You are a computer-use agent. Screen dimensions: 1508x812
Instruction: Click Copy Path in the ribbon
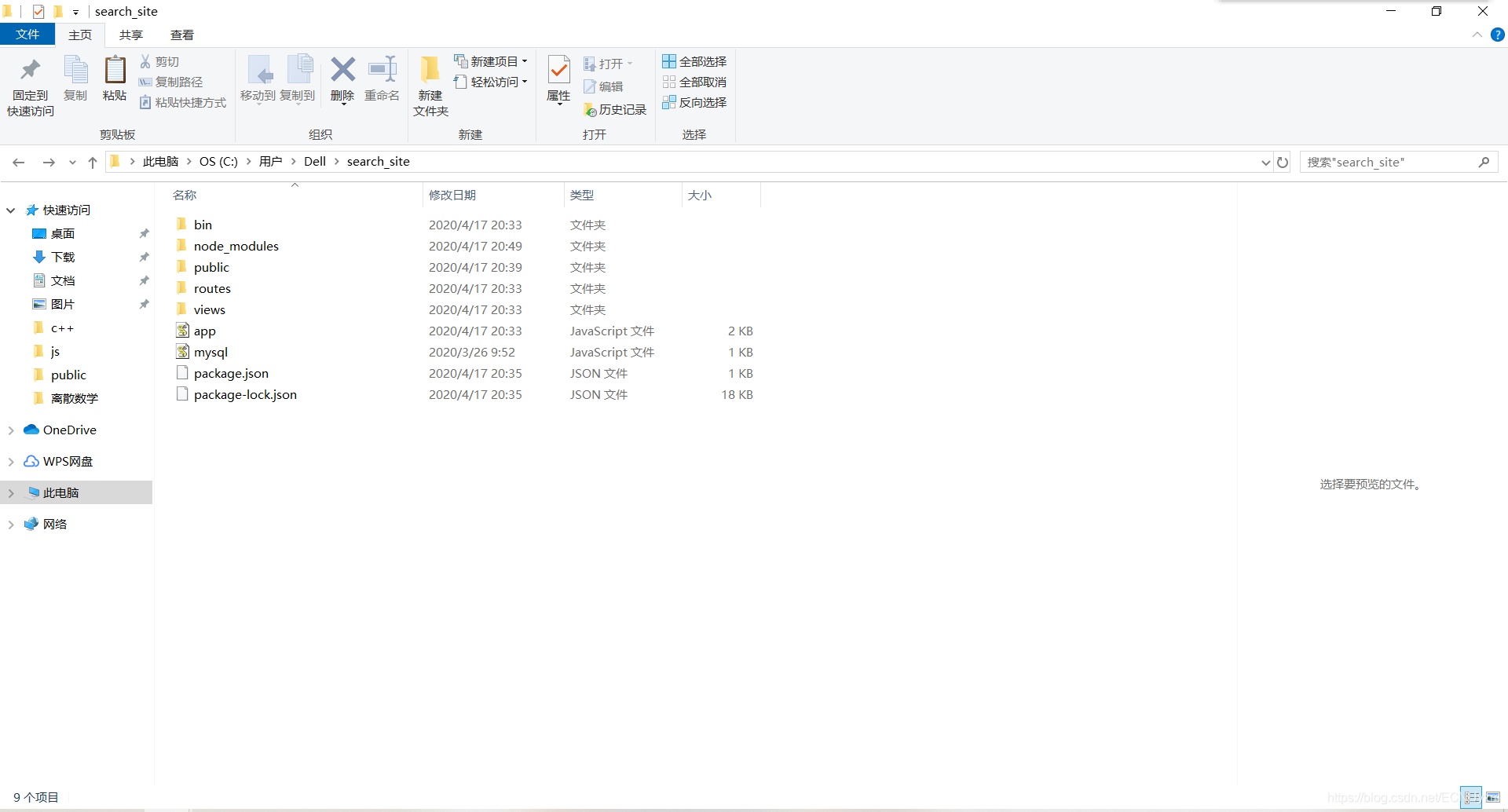(170, 82)
